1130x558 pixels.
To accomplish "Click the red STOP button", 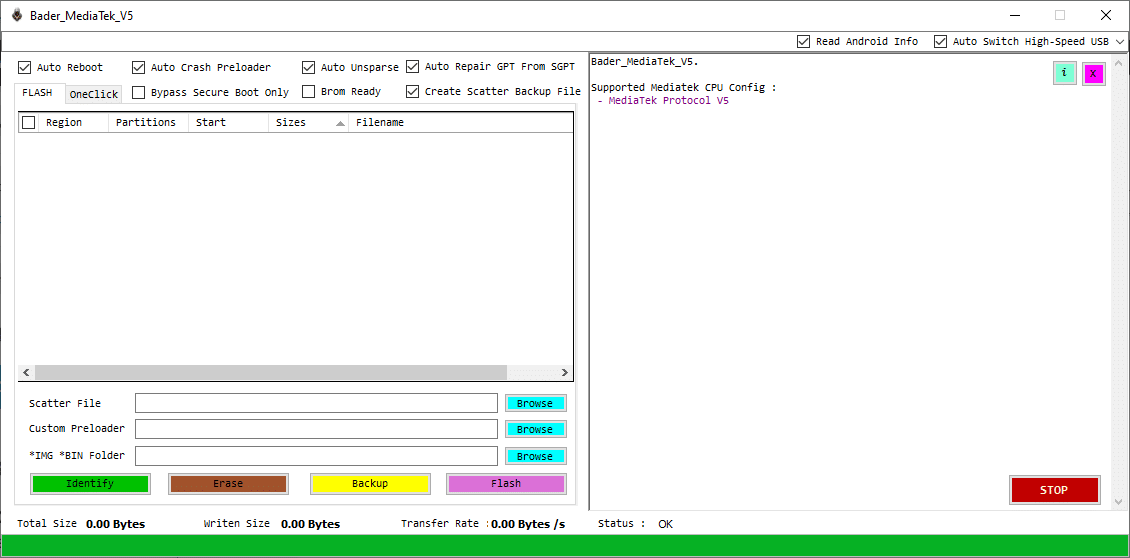I will [1054, 490].
